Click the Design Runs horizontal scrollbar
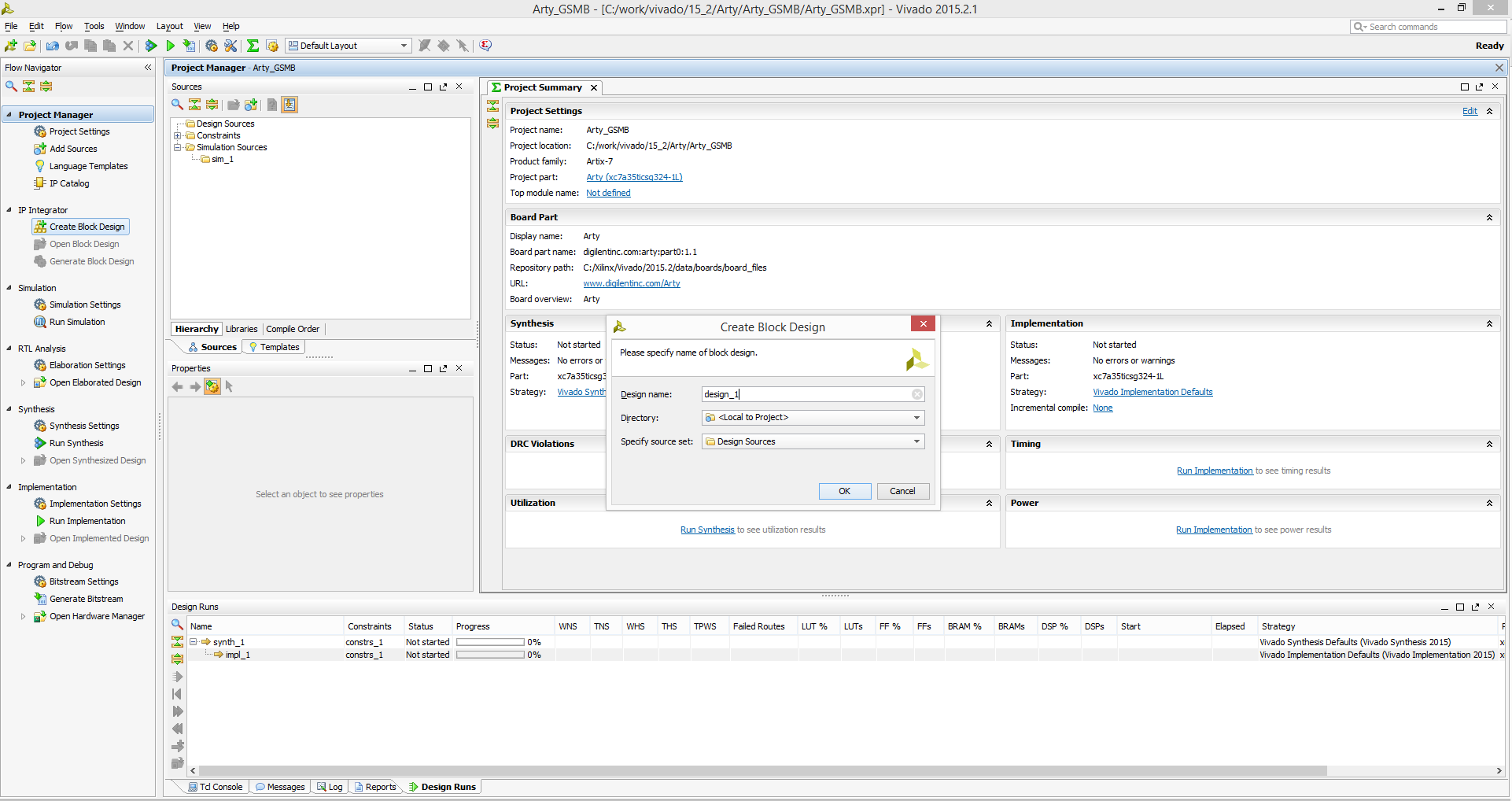 [762, 770]
